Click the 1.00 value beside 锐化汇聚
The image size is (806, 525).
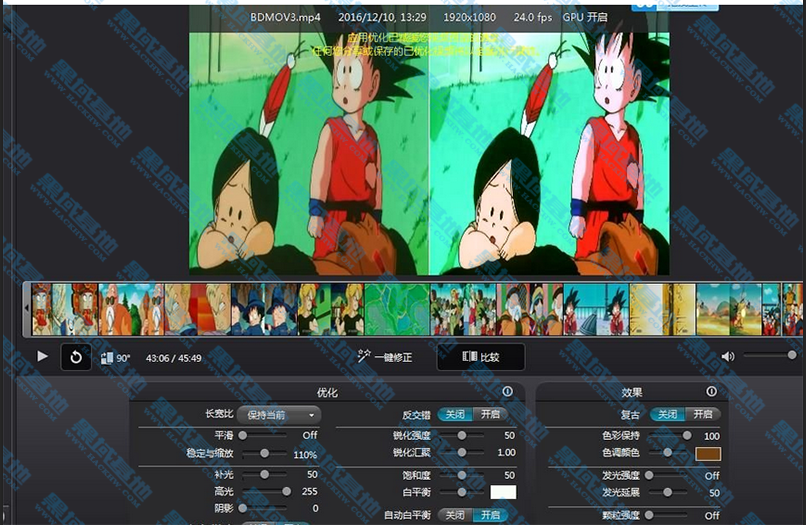(506, 452)
